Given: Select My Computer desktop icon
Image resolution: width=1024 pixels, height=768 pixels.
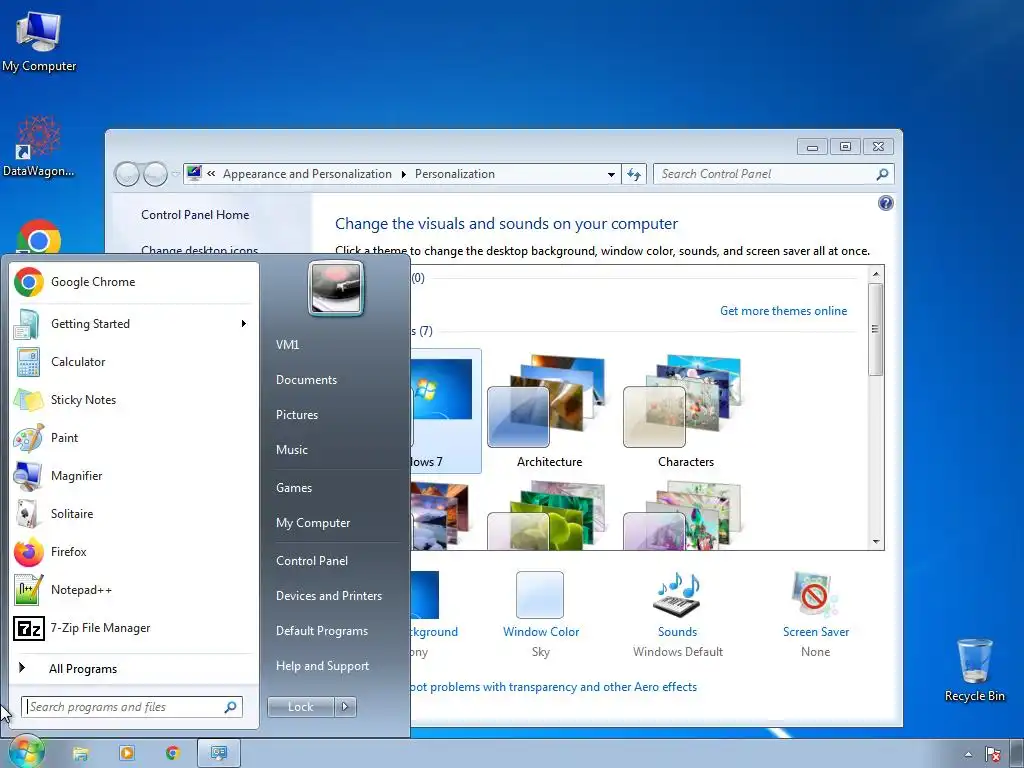Looking at the screenshot, I should coord(39,41).
